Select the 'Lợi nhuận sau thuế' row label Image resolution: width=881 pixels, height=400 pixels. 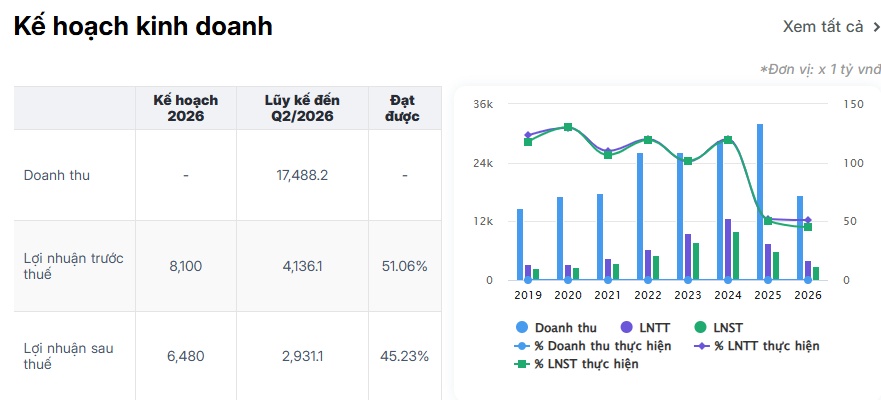coord(69,356)
